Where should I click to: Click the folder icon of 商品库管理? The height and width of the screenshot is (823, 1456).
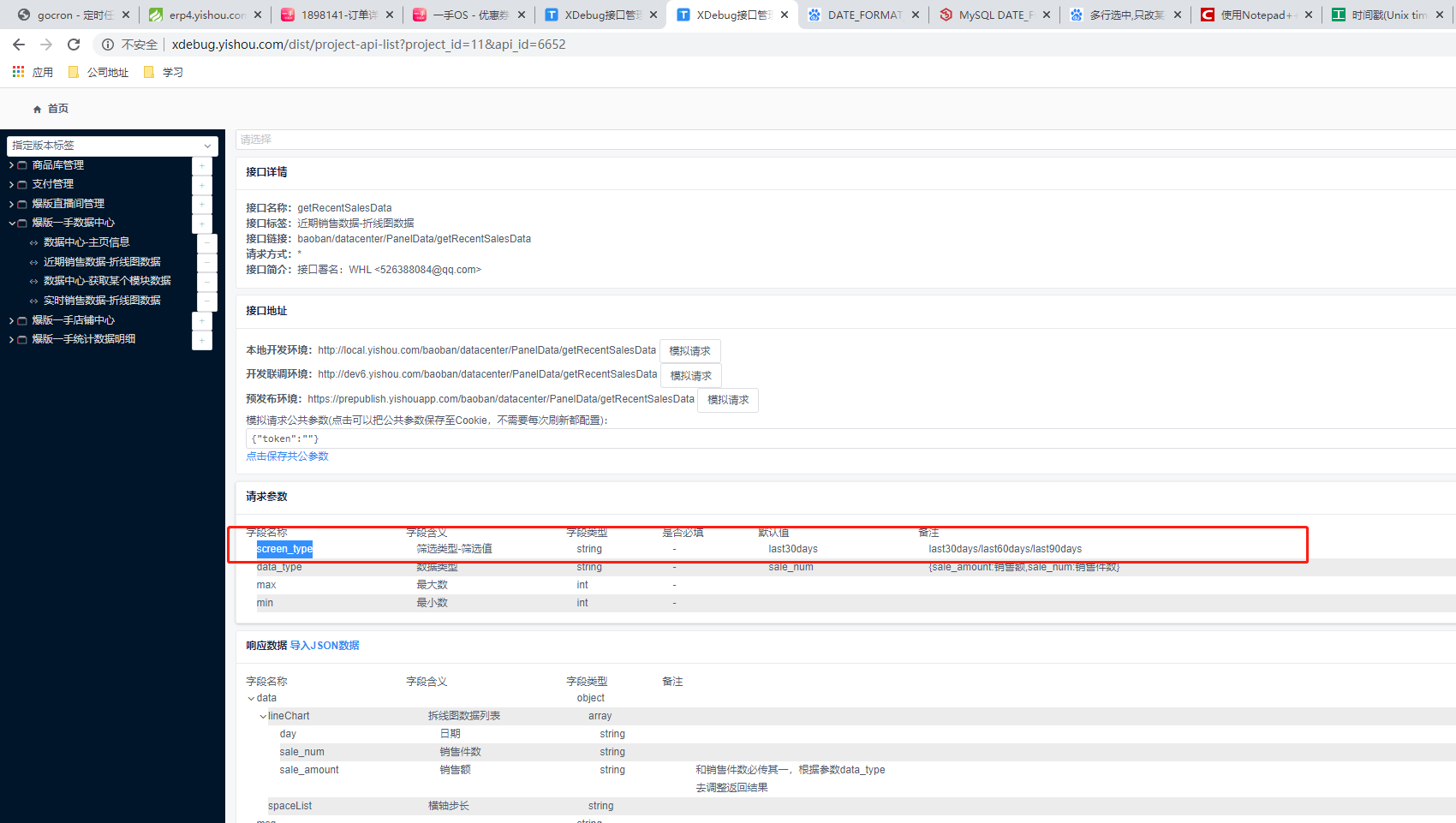click(x=22, y=165)
